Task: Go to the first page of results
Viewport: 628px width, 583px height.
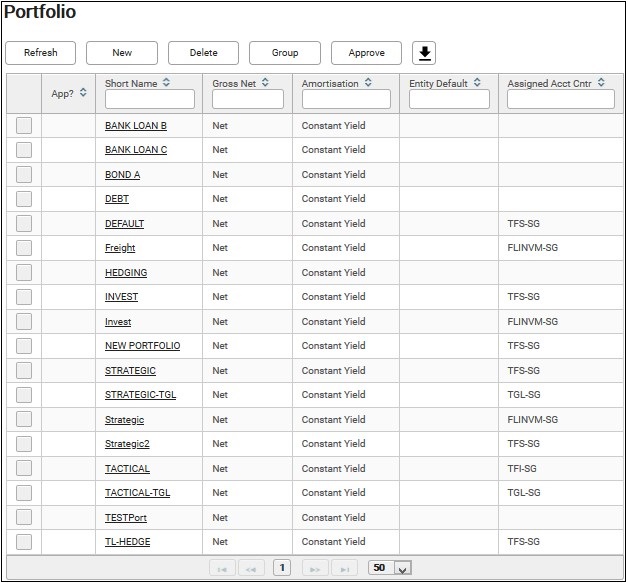Action: click(x=222, y=568)
